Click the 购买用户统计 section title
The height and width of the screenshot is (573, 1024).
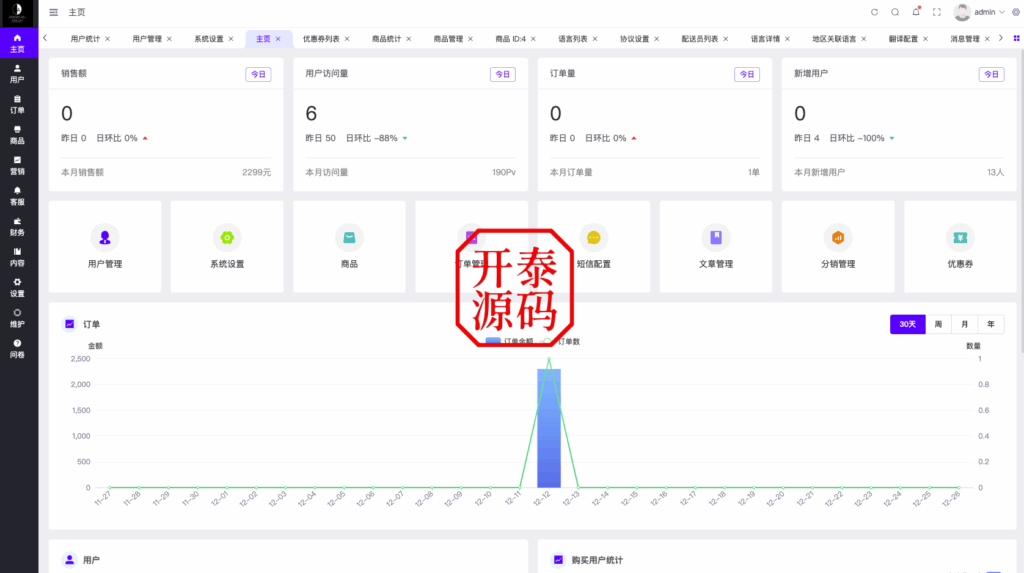click(597, 560)
